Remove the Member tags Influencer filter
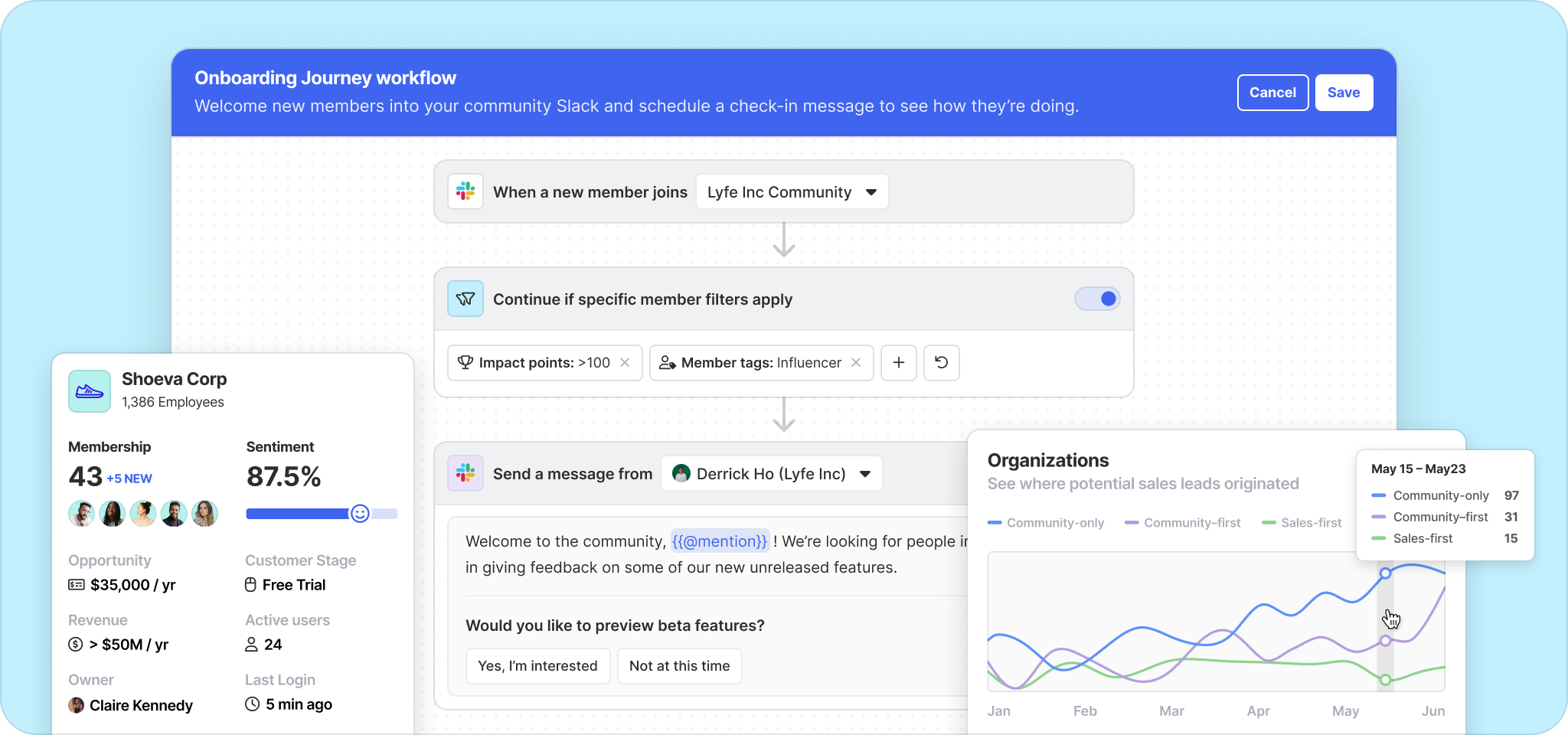The height and width of the screenshot is (735, 1568). (x=856, y=363)
